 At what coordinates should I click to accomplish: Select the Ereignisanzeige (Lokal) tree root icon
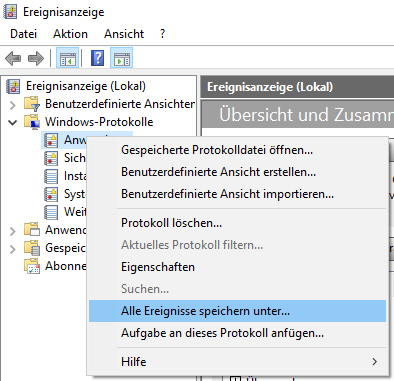pos(13,86)
